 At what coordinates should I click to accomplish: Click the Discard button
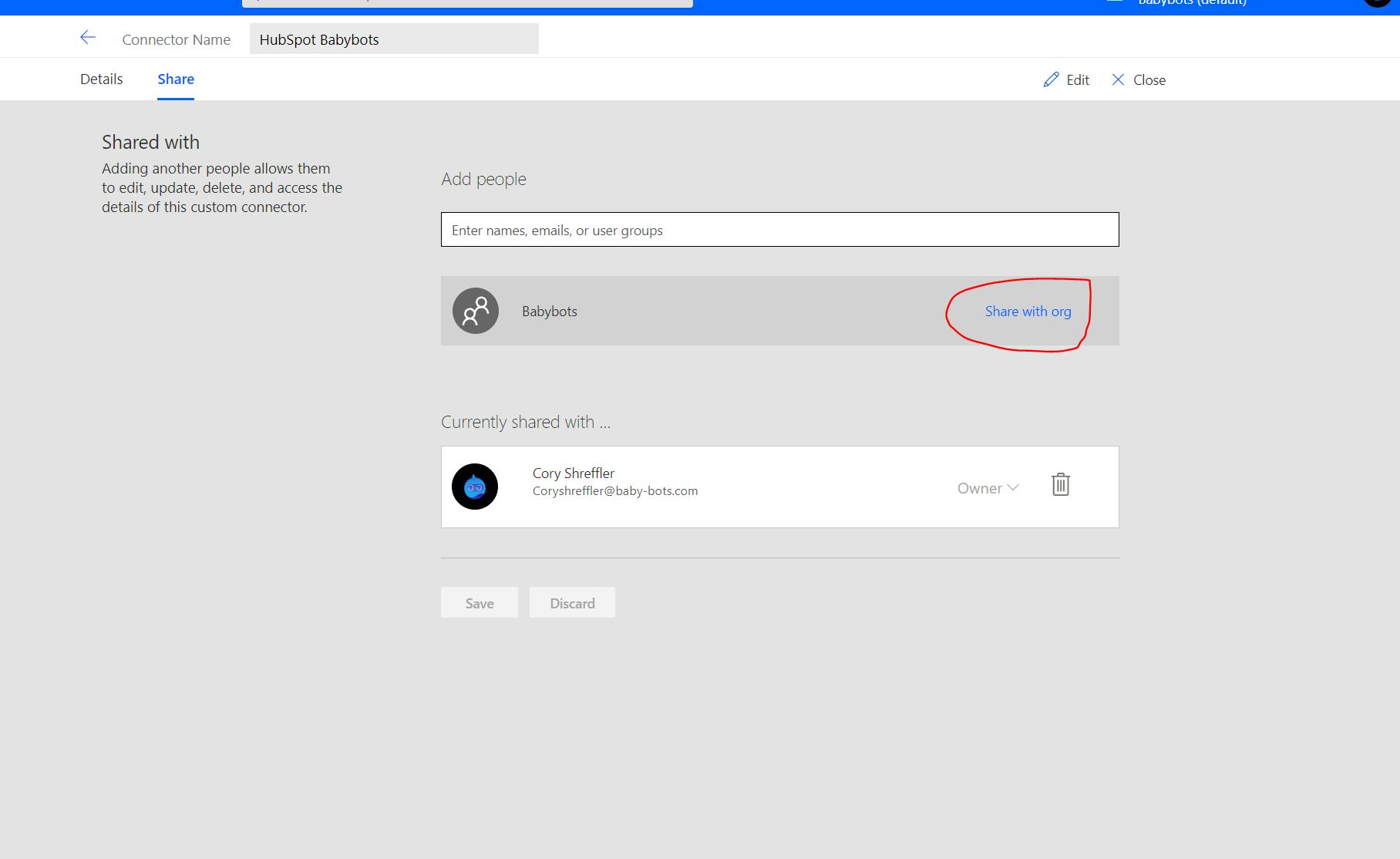point(572,602)
